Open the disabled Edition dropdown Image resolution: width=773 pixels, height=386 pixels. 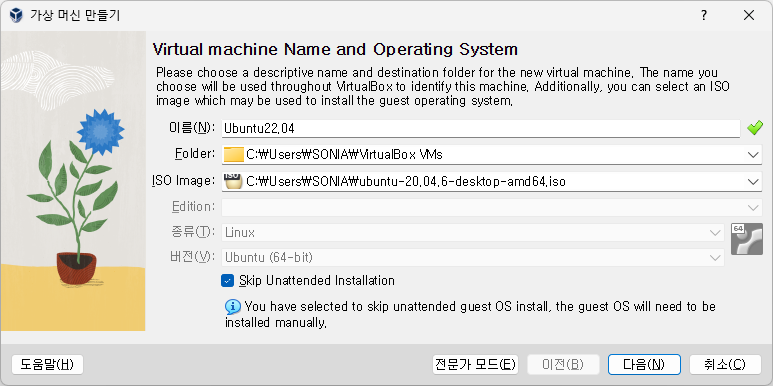753,208
